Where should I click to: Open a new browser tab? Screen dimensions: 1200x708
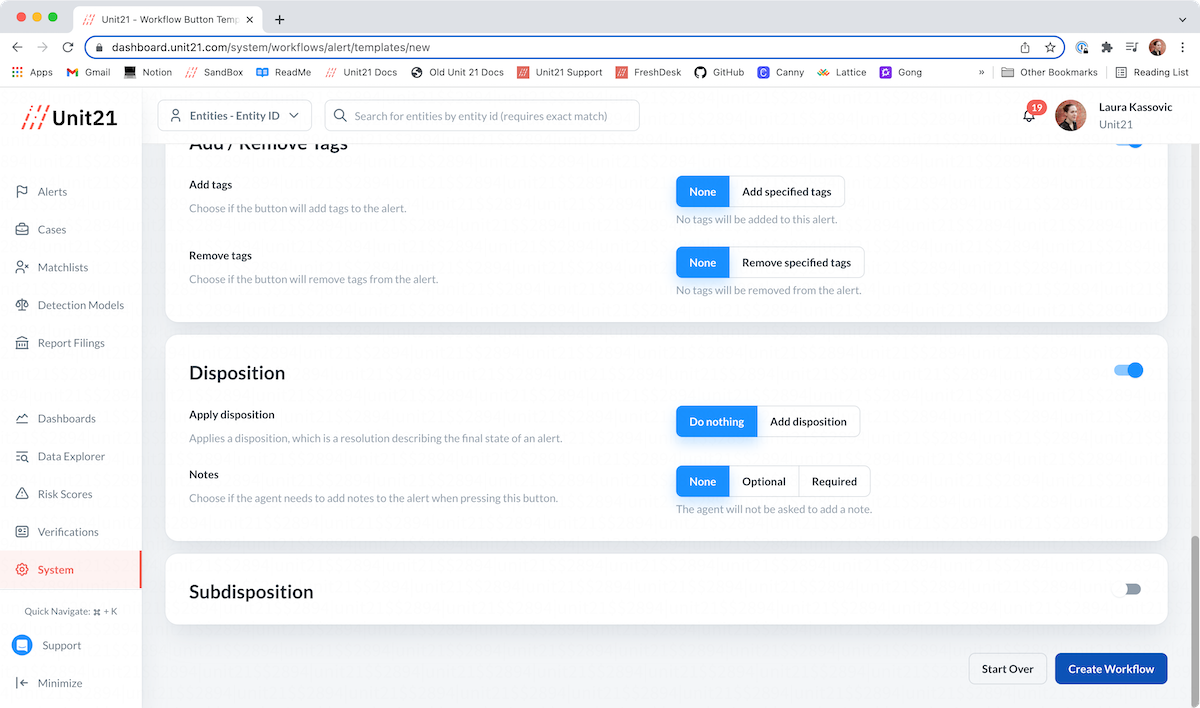279,19
